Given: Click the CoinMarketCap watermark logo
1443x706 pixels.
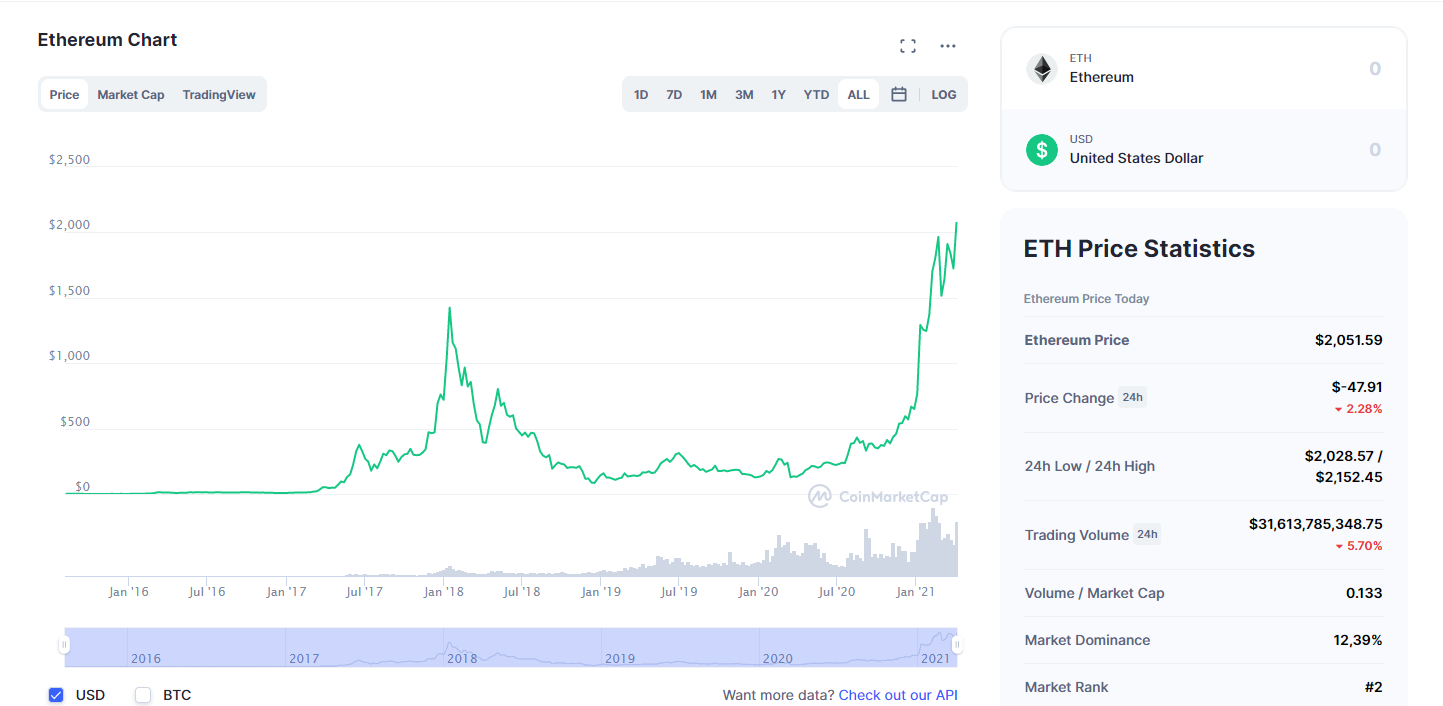Looking at the screenshot, I should coord(878,496).
